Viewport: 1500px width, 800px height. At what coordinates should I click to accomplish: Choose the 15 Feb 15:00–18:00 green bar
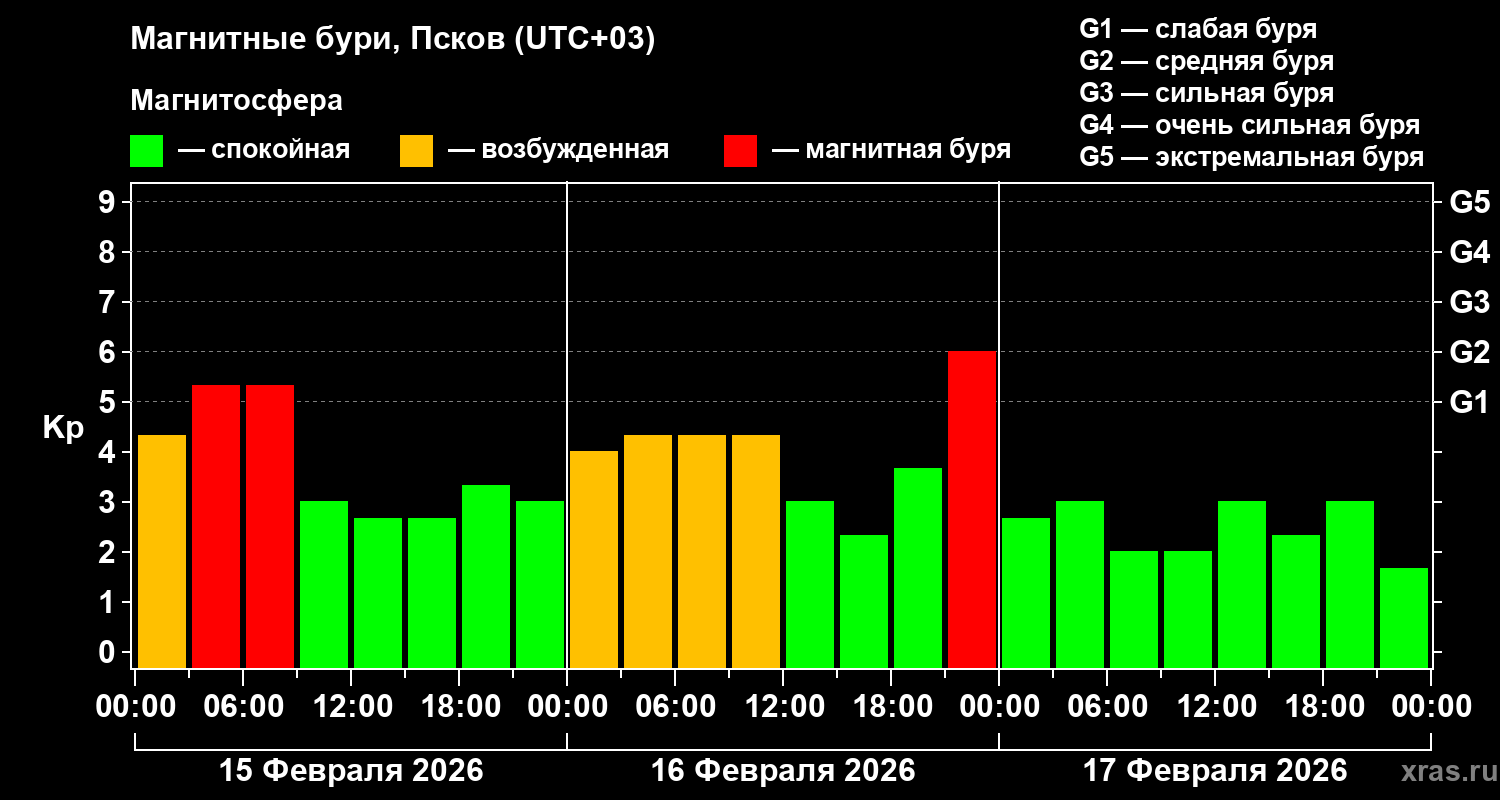432,592
